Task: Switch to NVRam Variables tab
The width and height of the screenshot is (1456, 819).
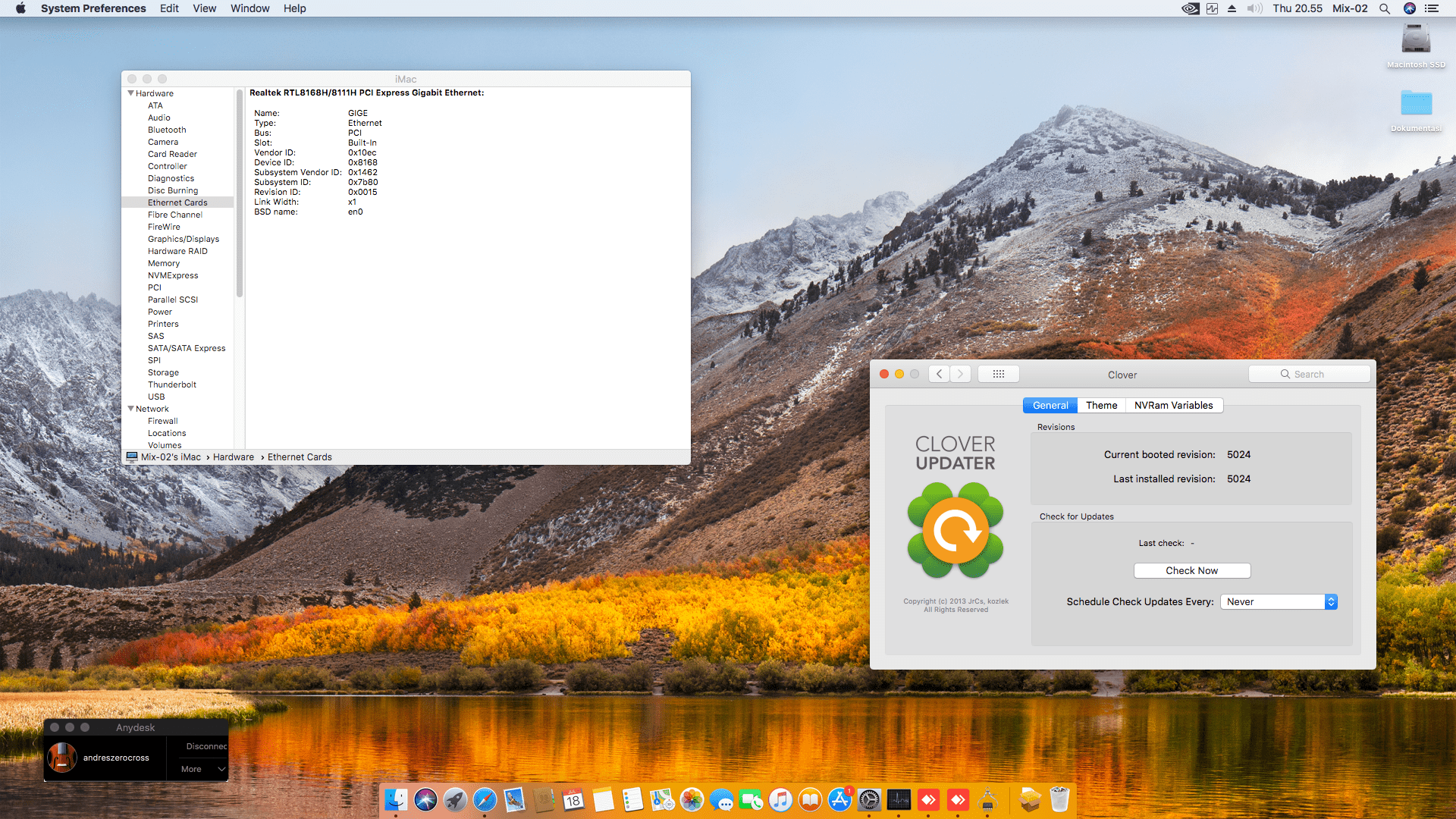Action: (1173, 405)
